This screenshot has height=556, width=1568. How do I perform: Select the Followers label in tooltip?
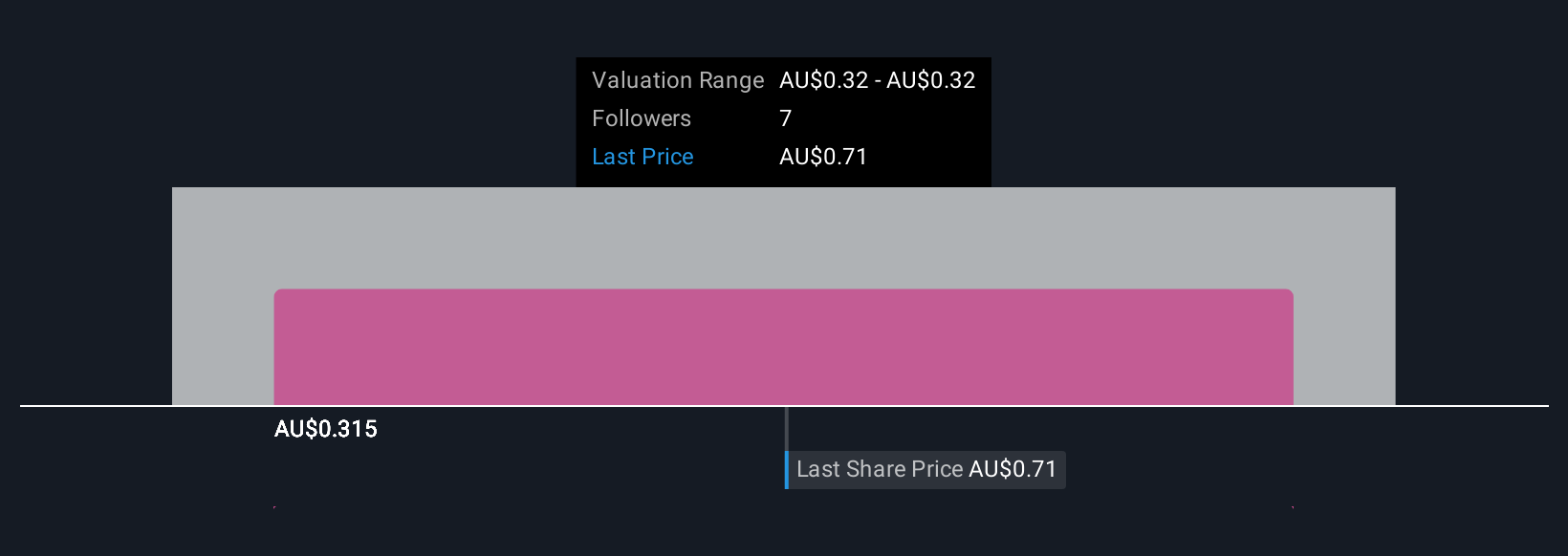point(642,118)
